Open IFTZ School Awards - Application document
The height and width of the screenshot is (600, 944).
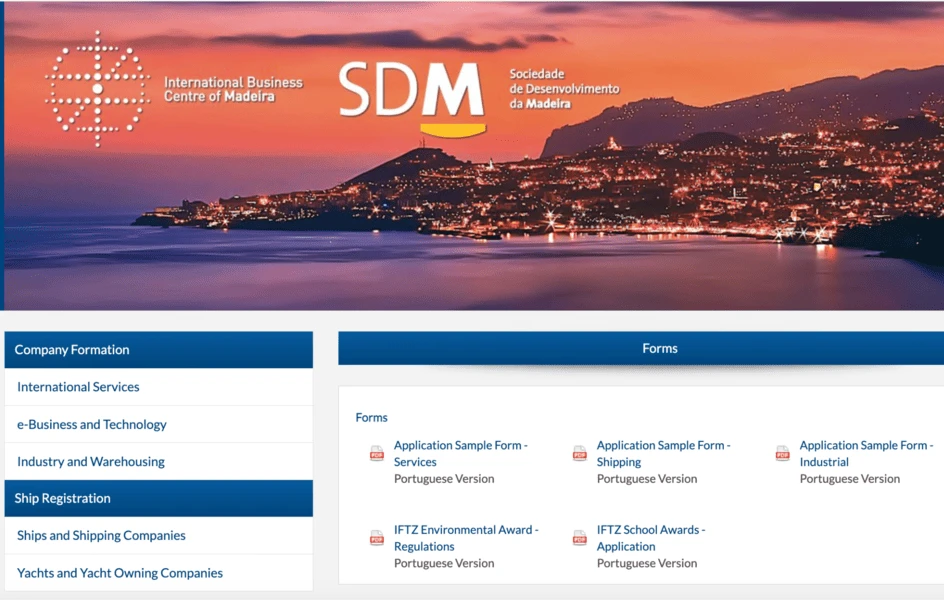point(651,538)
